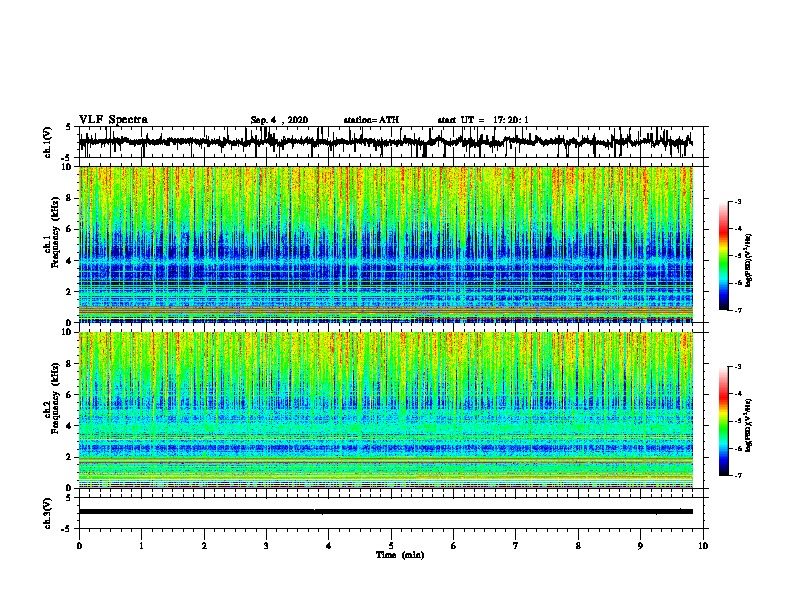Click the "-7" tick on the ch.2 colorbar

click(738, 475)
